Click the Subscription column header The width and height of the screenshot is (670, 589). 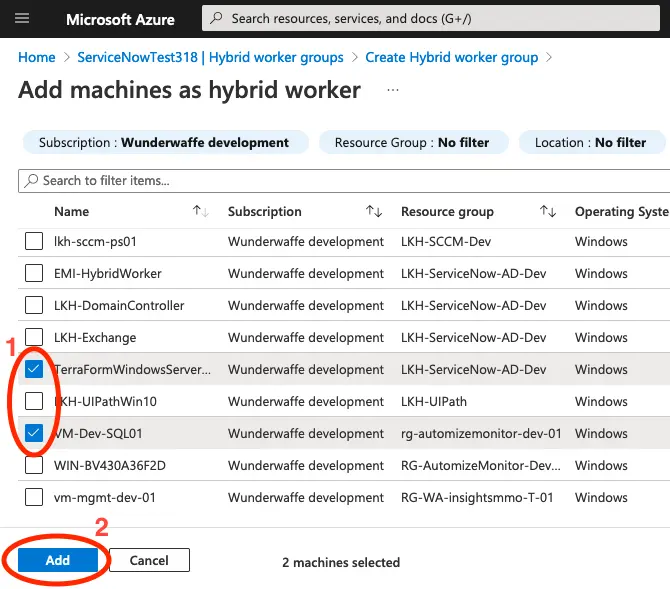click(265, 212)
